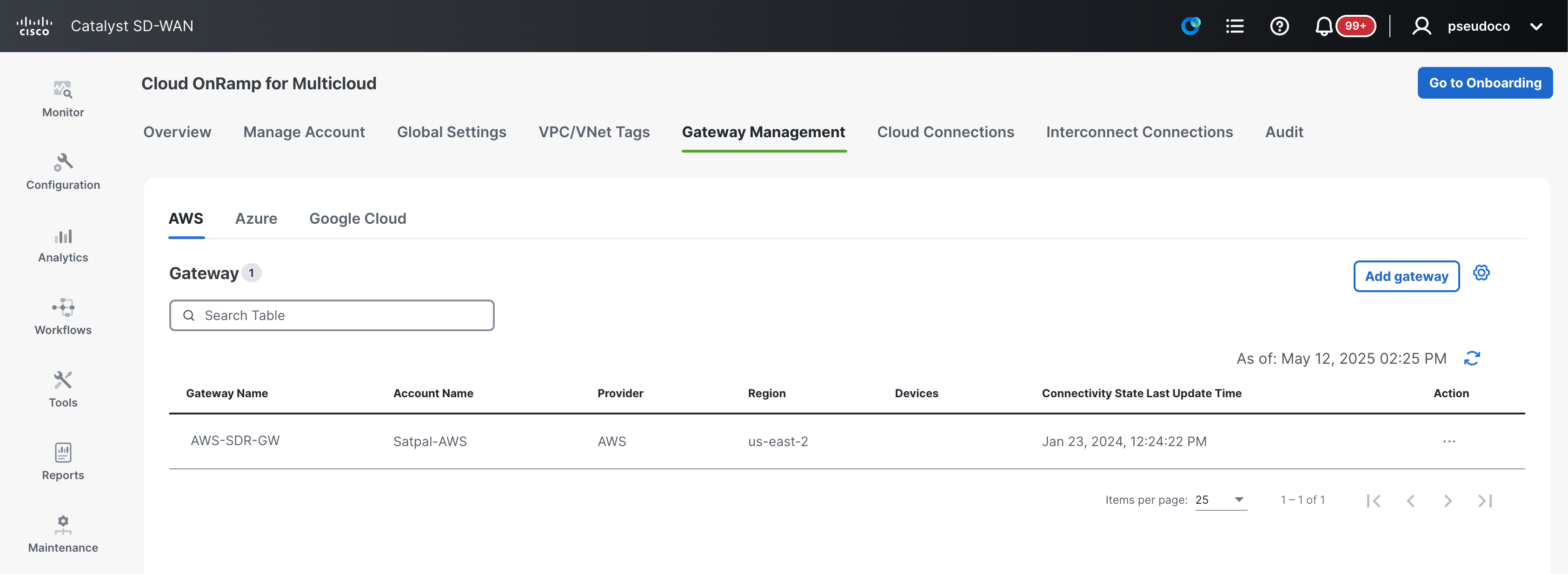Screen dimensions: 1568x574
Task: Open Tools in the sidebar
Action: [63, 389]
